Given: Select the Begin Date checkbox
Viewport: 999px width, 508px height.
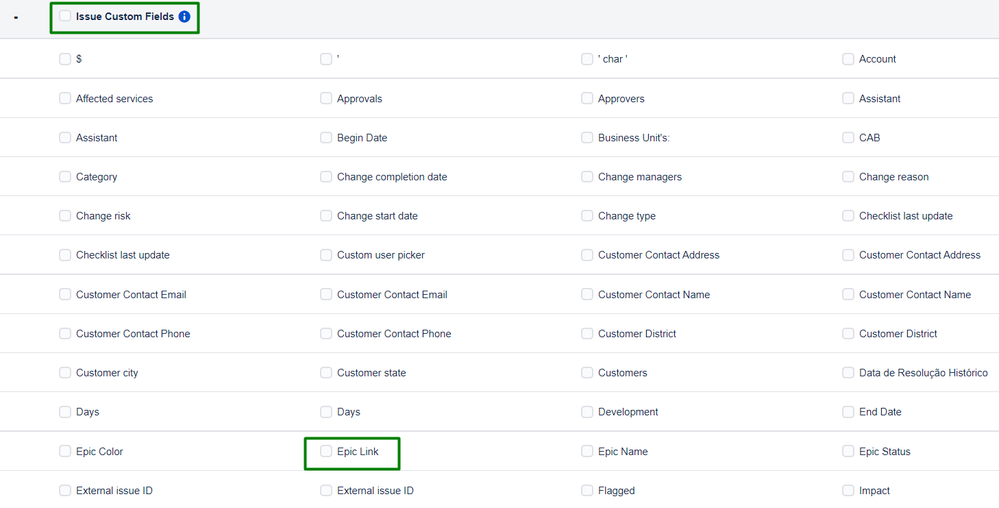Looking at the screenshot, I should click(x=326, y=138).
